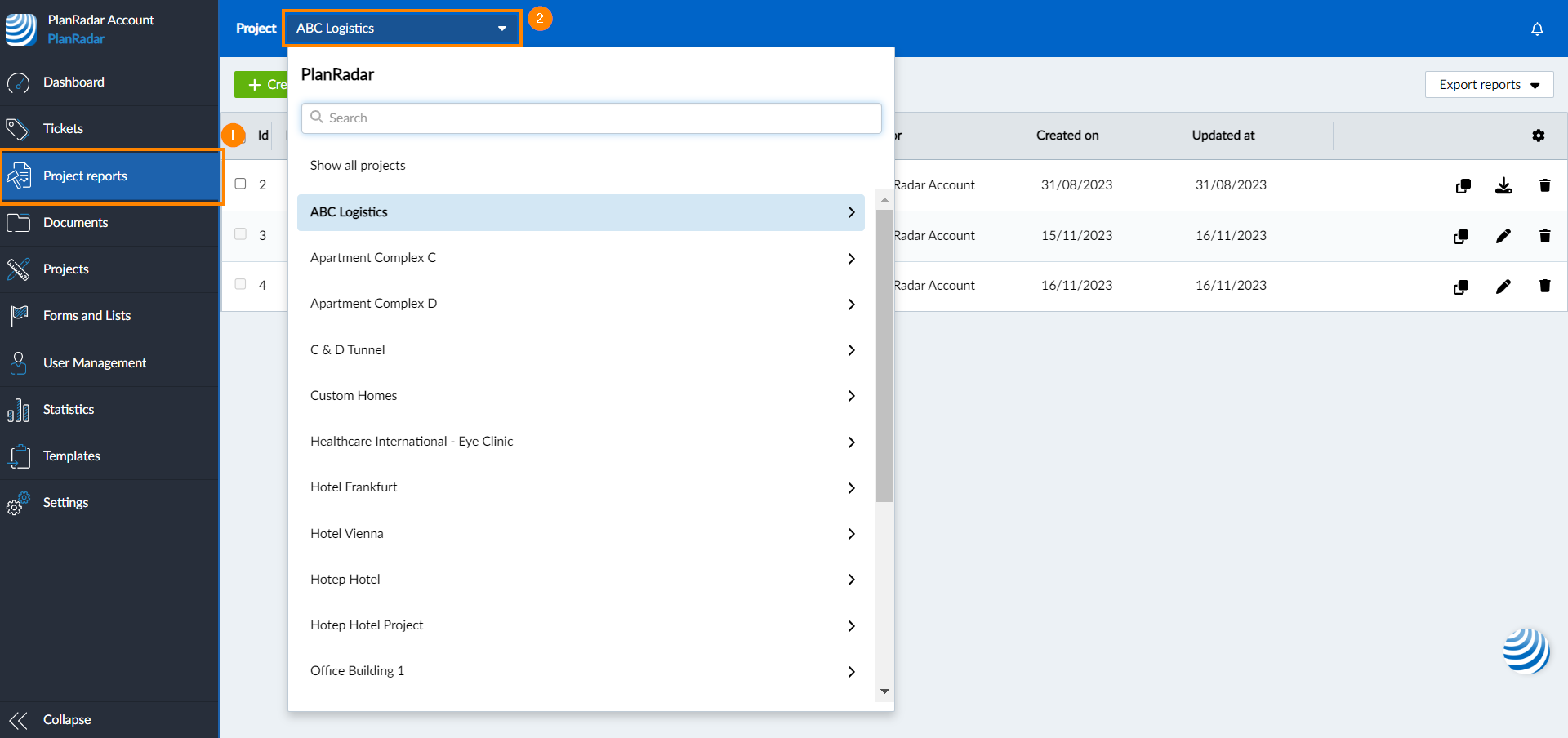The height and width of the screenshot is (738, 1568).
Task: Open the Project reports section
Action: (x=85, y=176)
